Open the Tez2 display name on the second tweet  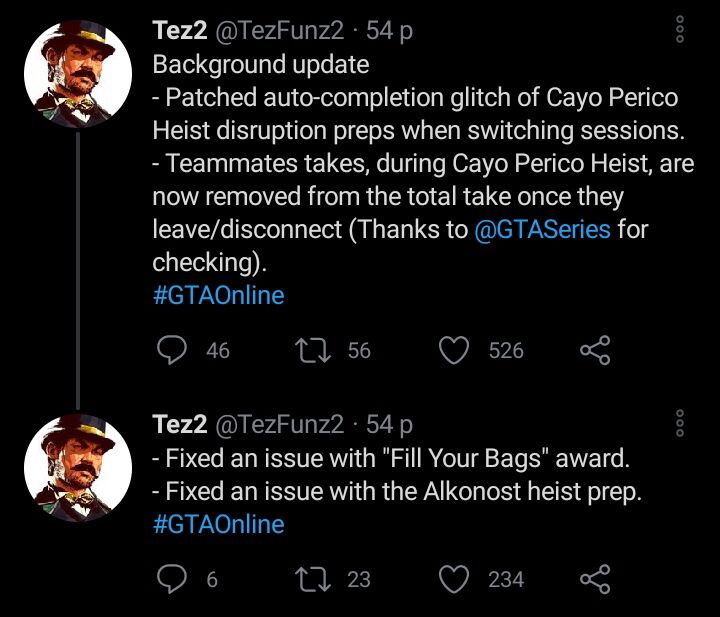click(x=179, y=424)
